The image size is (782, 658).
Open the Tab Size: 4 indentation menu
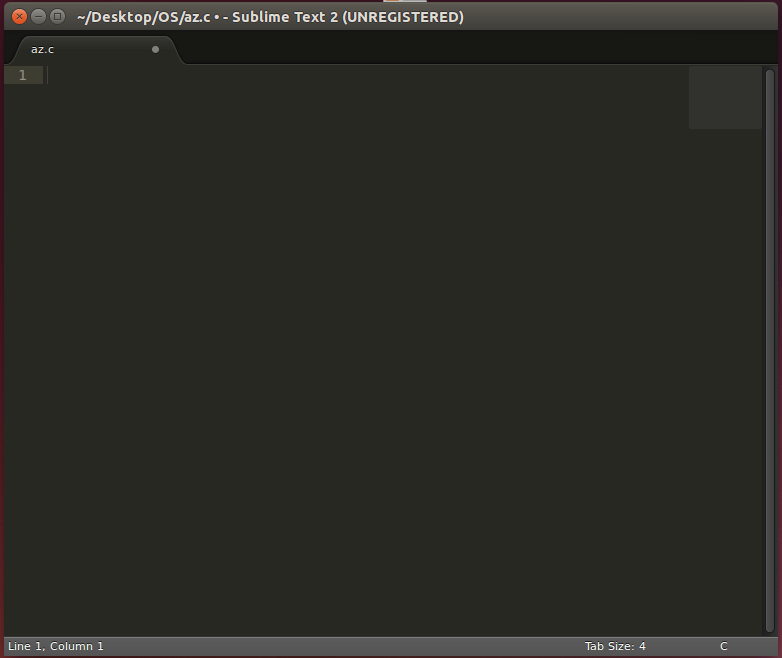tap(615, 646)
